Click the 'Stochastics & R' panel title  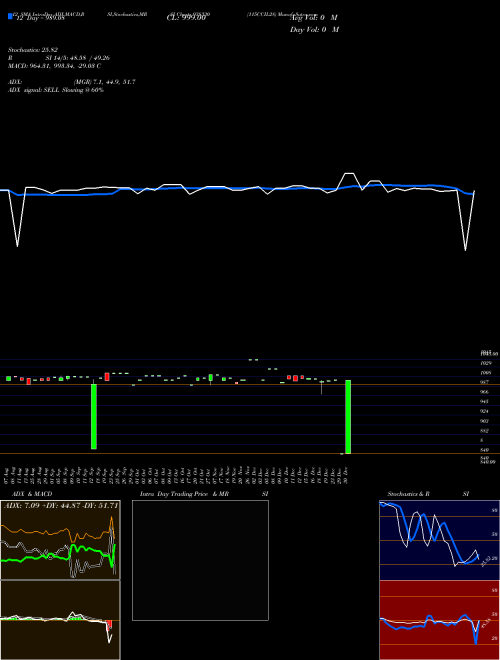coord(408,494)
